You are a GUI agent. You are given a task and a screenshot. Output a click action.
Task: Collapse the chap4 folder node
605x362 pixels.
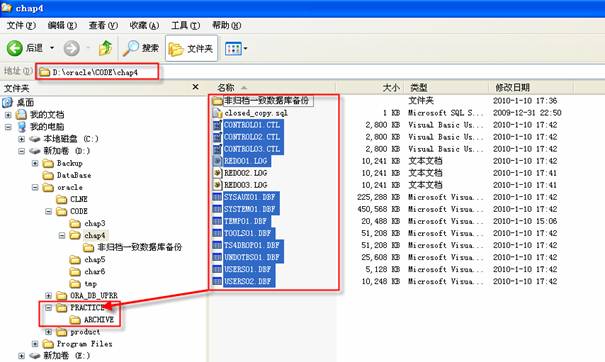click(62, 235)
